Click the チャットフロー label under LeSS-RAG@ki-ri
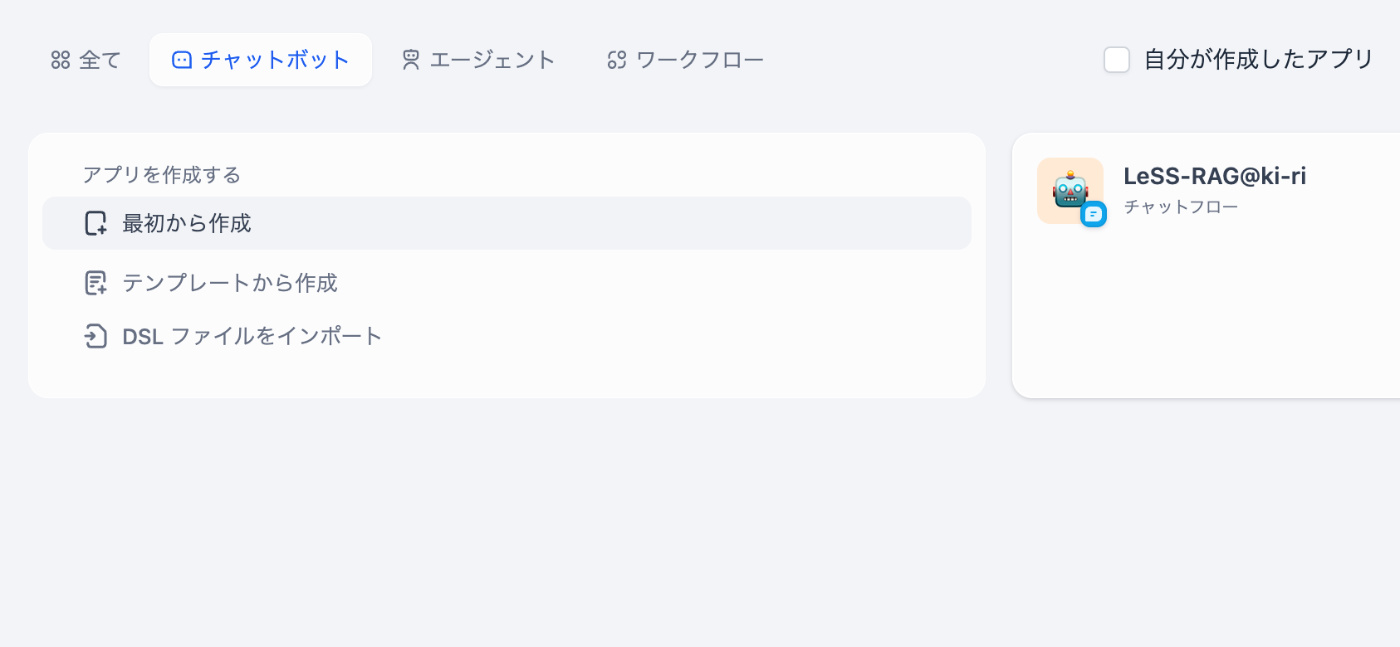This screenshot has height=647, width=1400. point(1181,207)
